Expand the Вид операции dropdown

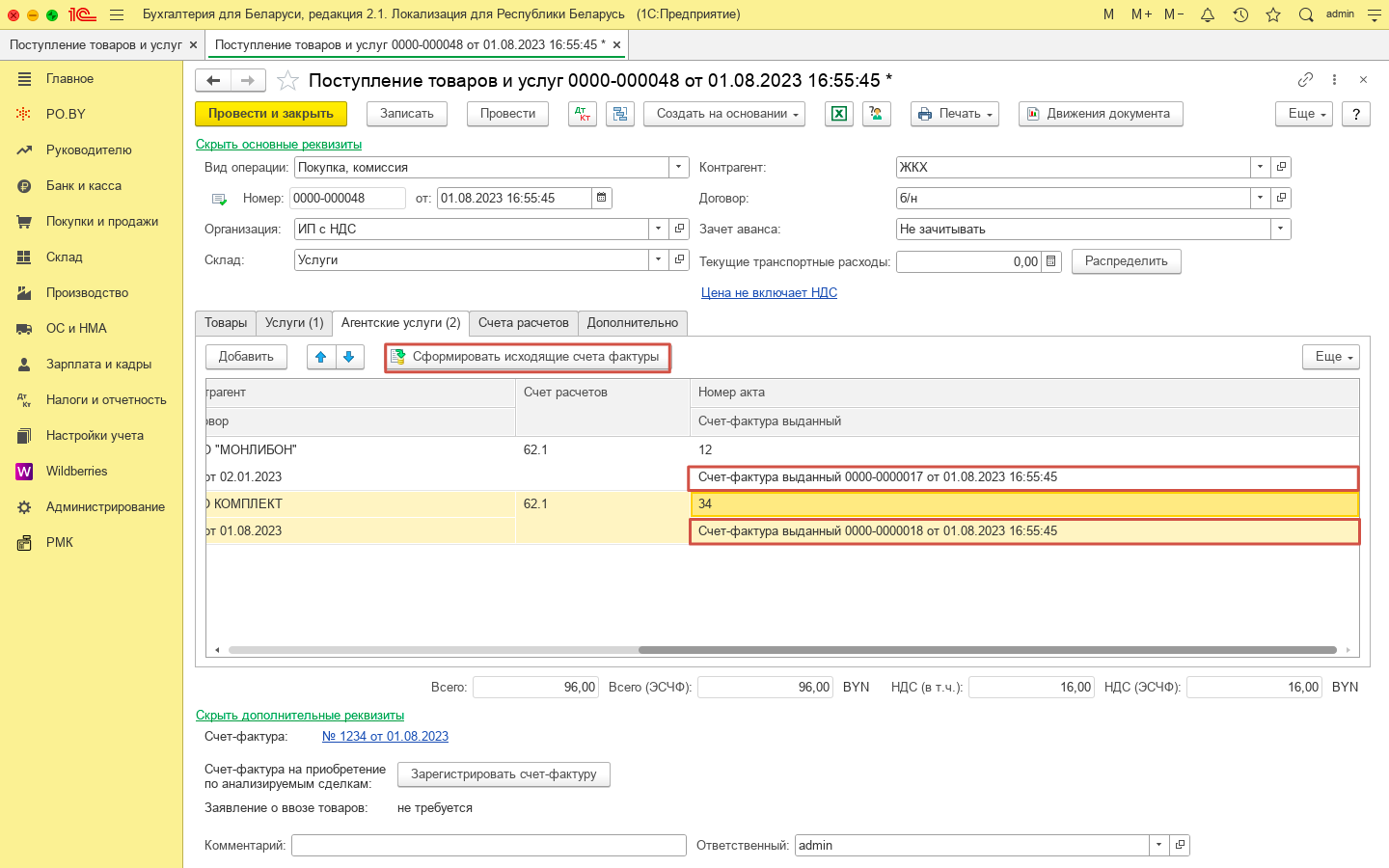[x=679, y=167]
